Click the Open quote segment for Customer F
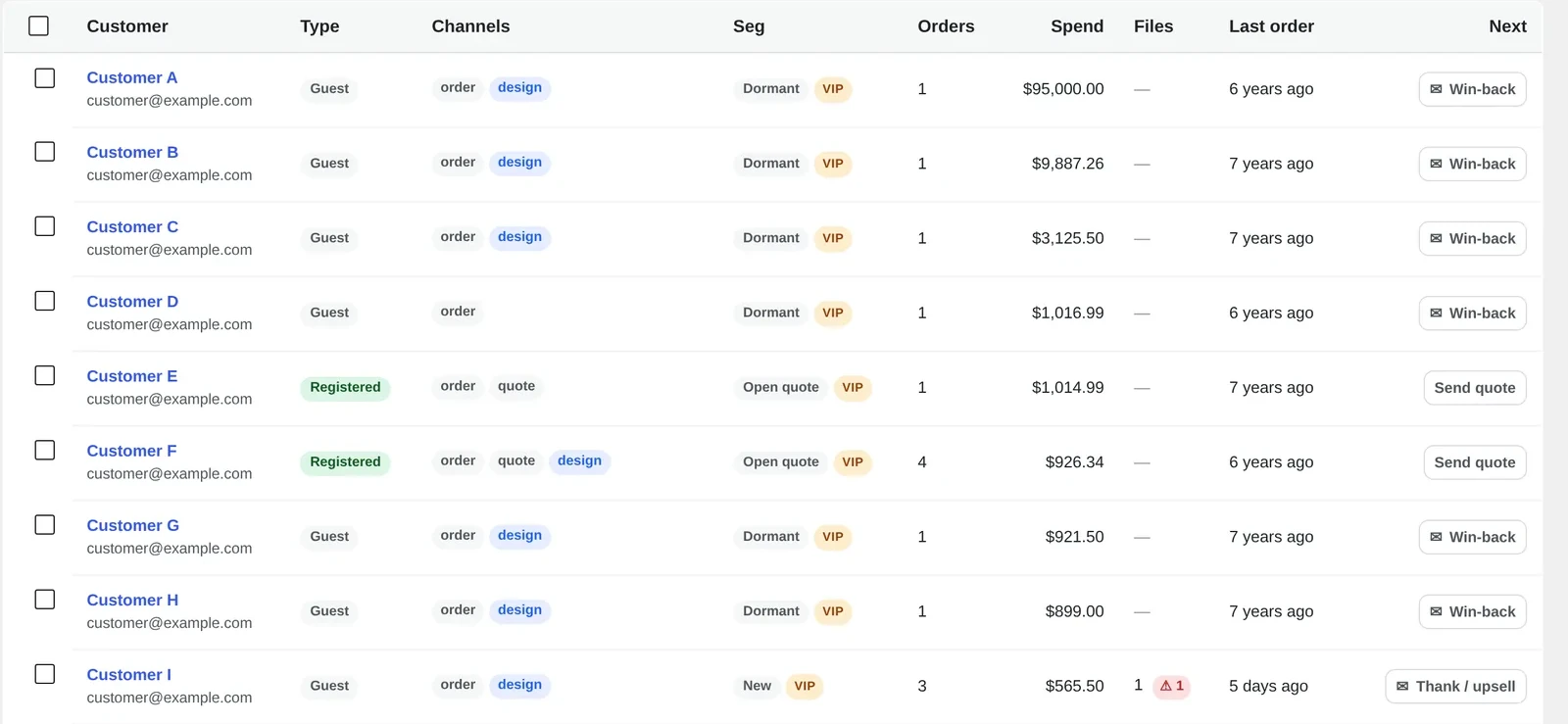The width and height of the screenshot is (1568, 724). point(780,462)
